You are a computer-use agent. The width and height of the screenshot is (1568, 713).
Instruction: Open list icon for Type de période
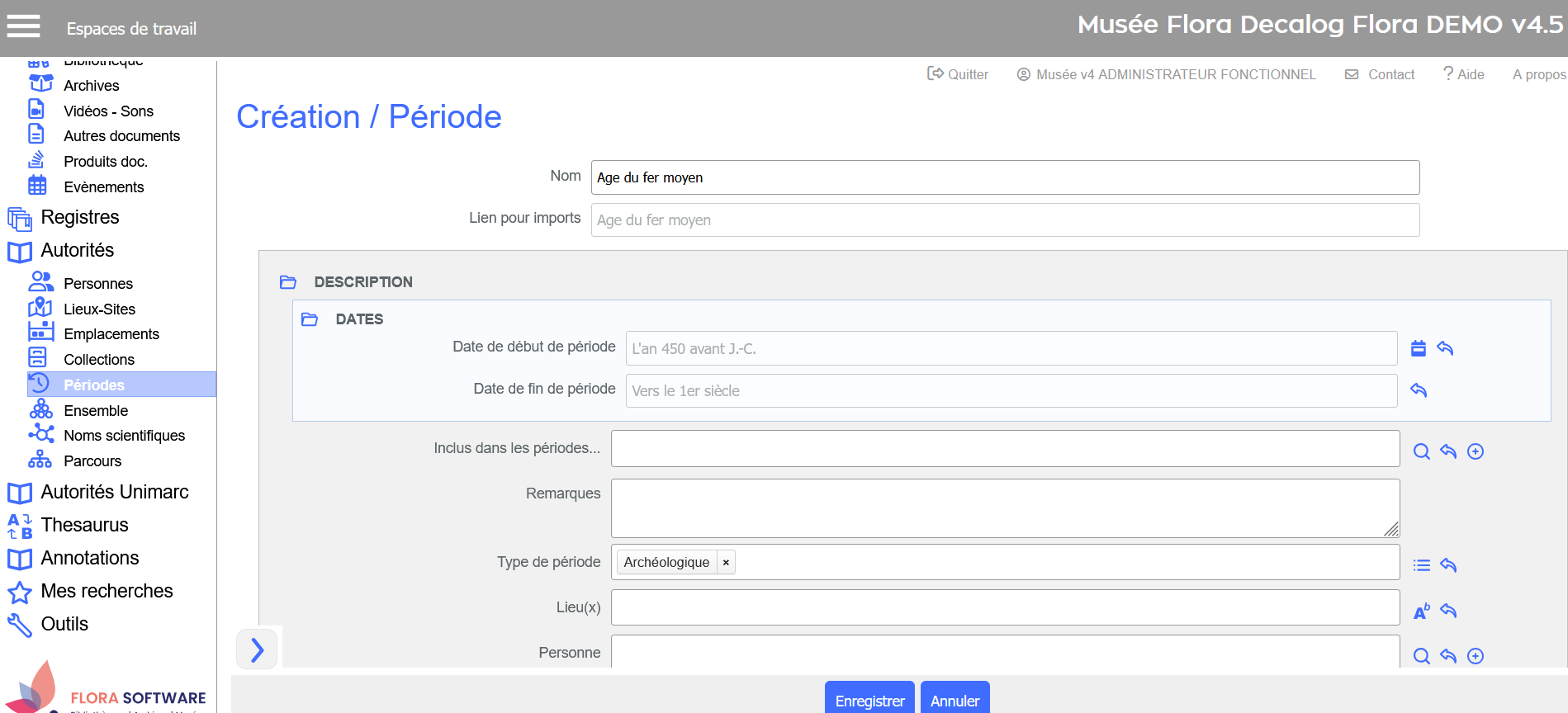point(1421,565)
